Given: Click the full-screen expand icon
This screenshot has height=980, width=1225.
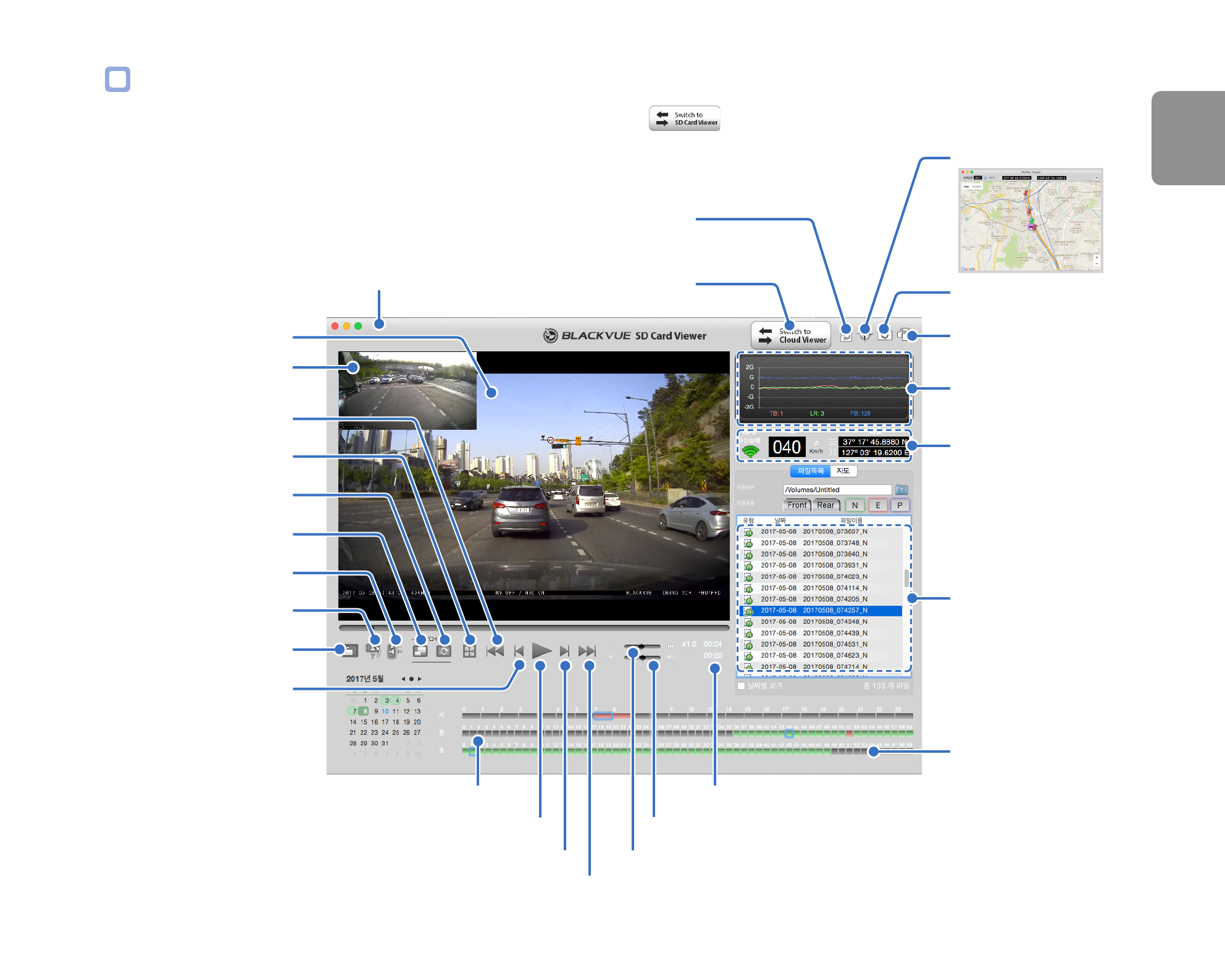Looking at the screenshot, I should 469,651.
